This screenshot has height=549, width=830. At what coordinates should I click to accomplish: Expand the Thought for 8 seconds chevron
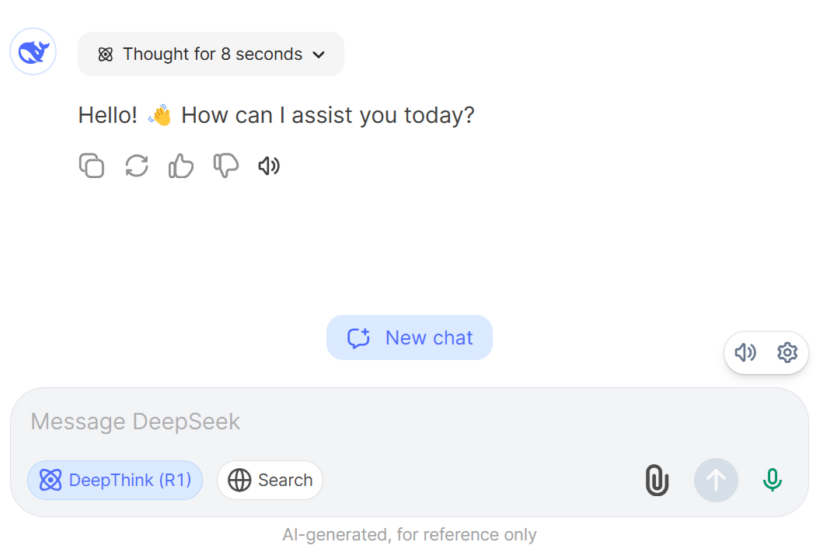click(319, 55)
